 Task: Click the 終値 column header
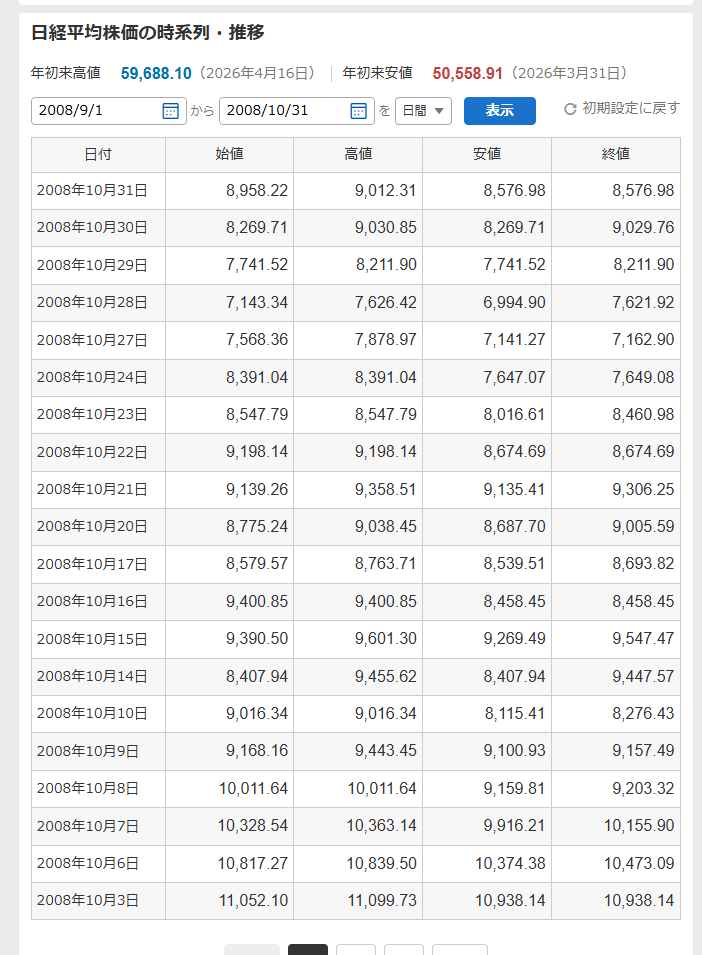[x=616, y=155]
